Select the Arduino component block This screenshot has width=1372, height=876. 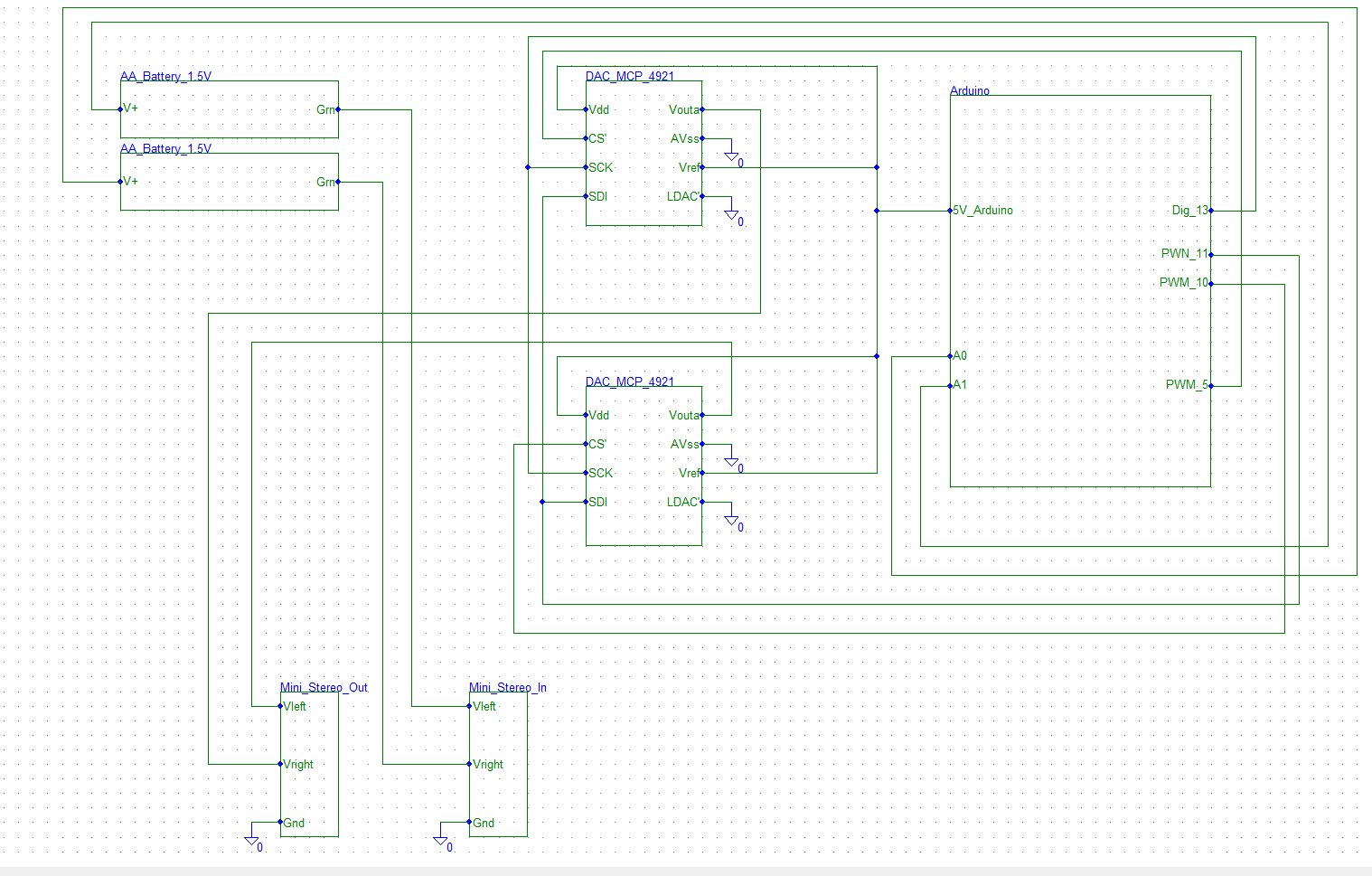[1080, 289]
